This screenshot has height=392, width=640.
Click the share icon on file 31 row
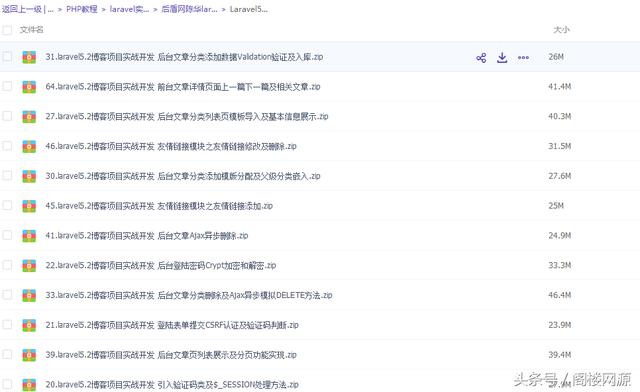(481, 58)
